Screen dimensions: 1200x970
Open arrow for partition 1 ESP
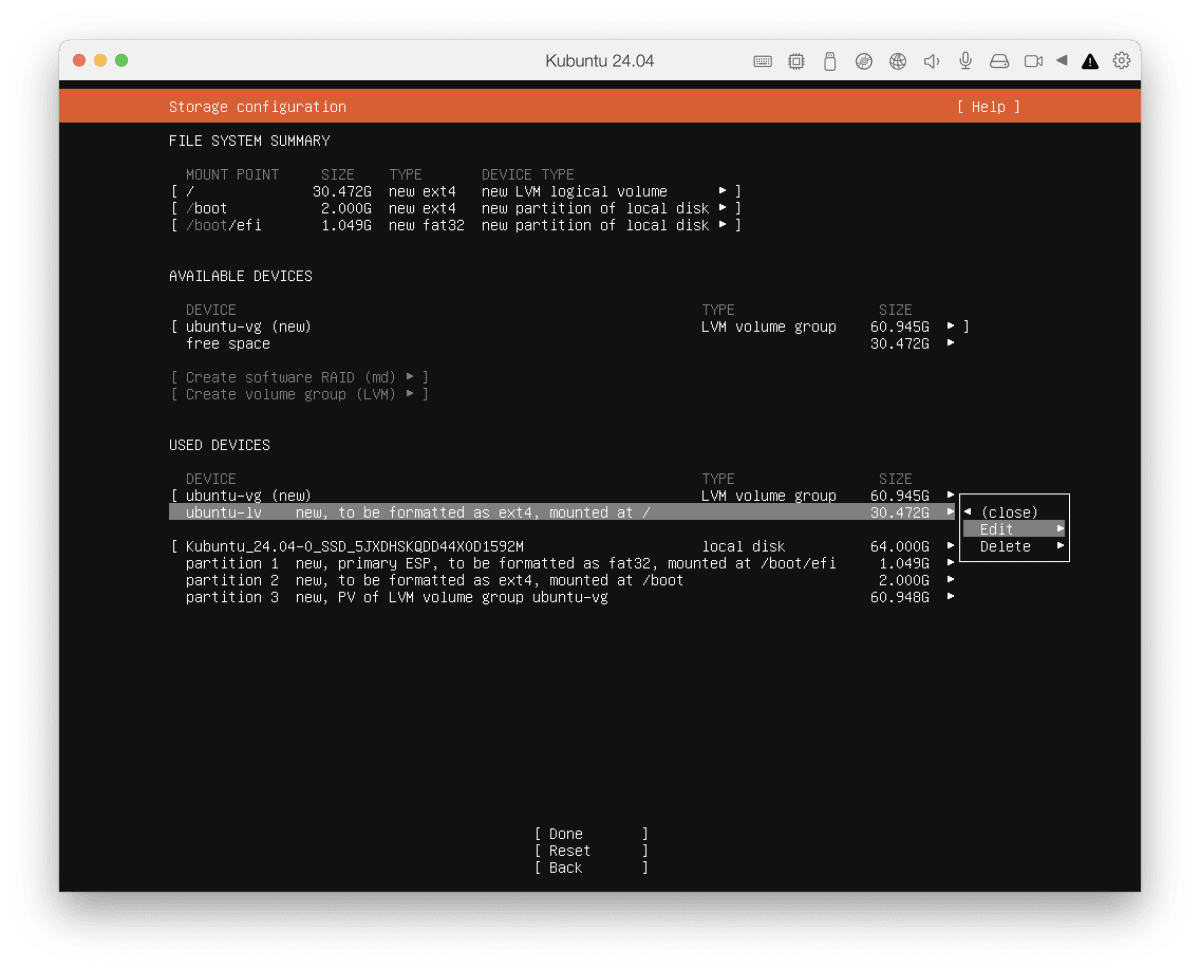pyautogui.click(x=951, y=563)
